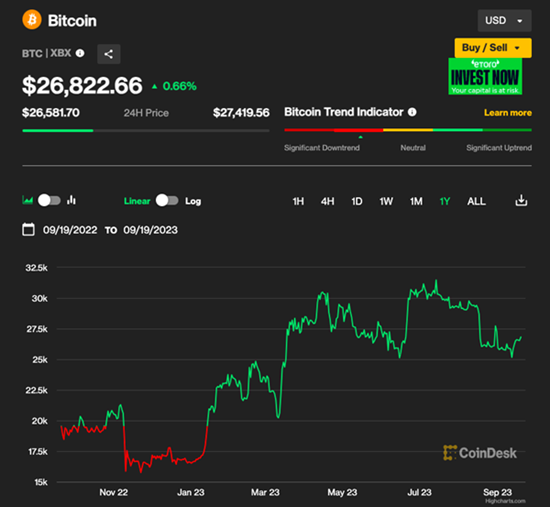Click the 24H high price $27,419.56
Image resolution: width=550 pixels, height=507 pixels.
point(241,113)
